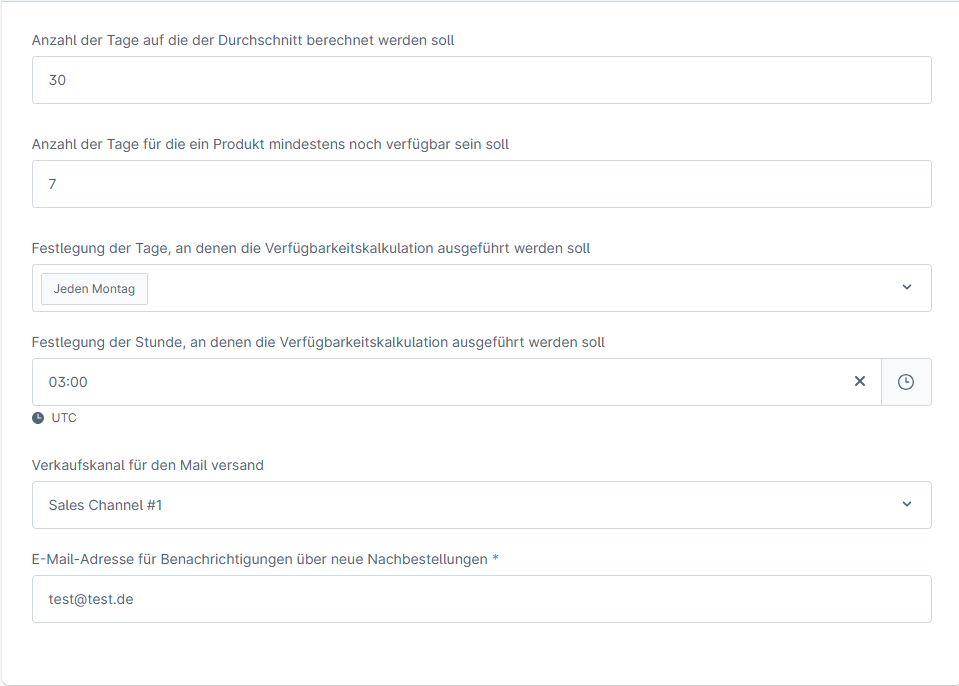Viewport: 959px width, 686px height.
Task: Focus the email field containing test@test.de
Action: tap(481, 599)
